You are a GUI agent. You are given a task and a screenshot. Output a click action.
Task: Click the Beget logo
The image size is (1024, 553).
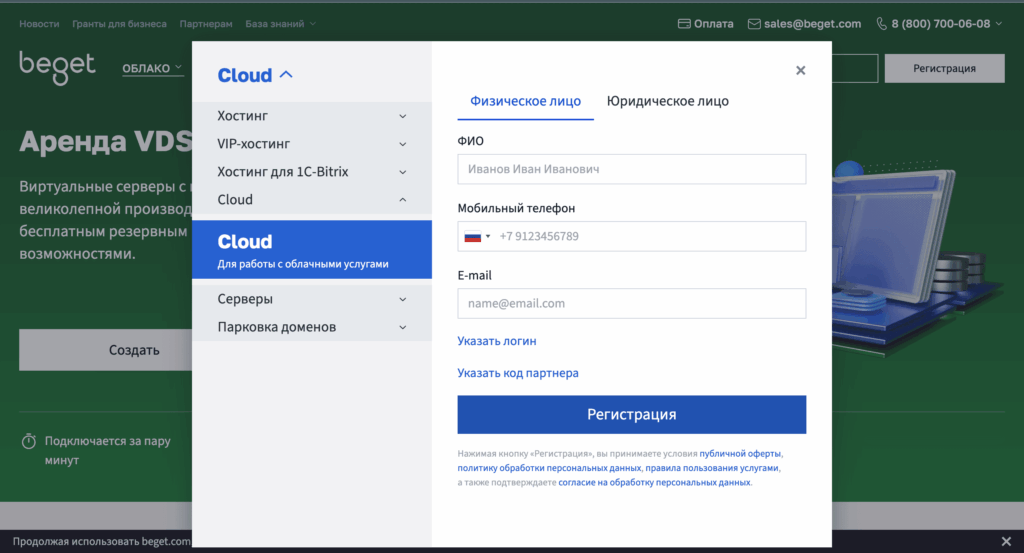click(57, 67)
